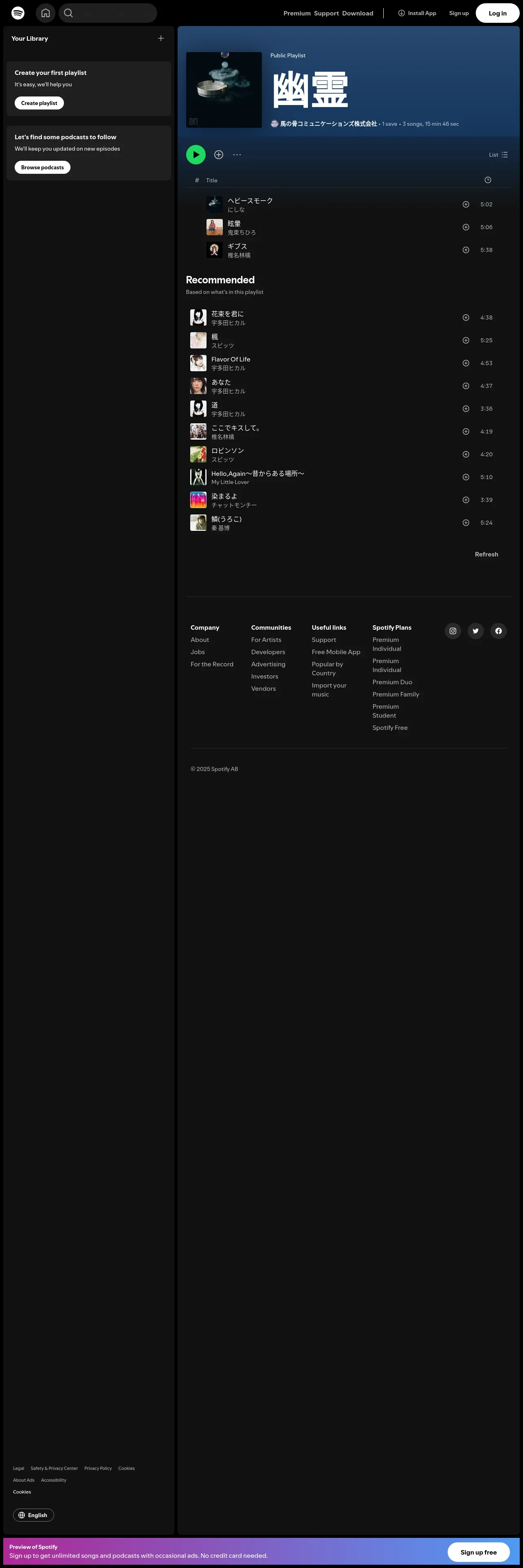Add 楓 with plus icon
523x1568 pixels.
[x=466, y=340]
